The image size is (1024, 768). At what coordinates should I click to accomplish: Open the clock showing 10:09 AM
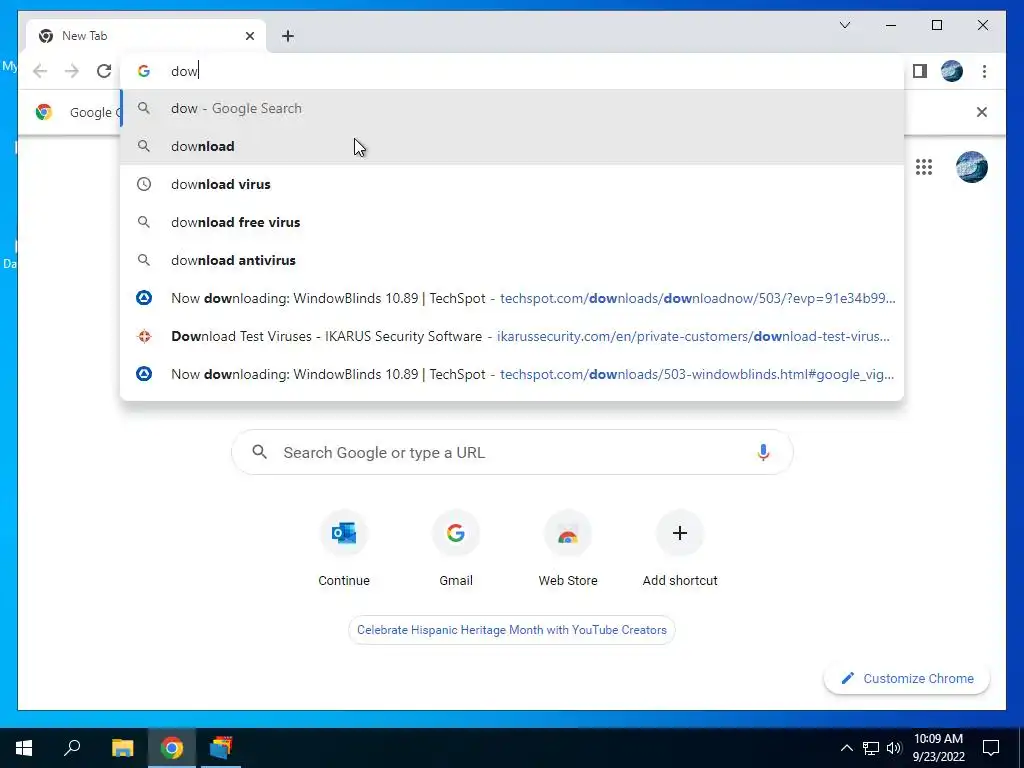click(938, 748)
